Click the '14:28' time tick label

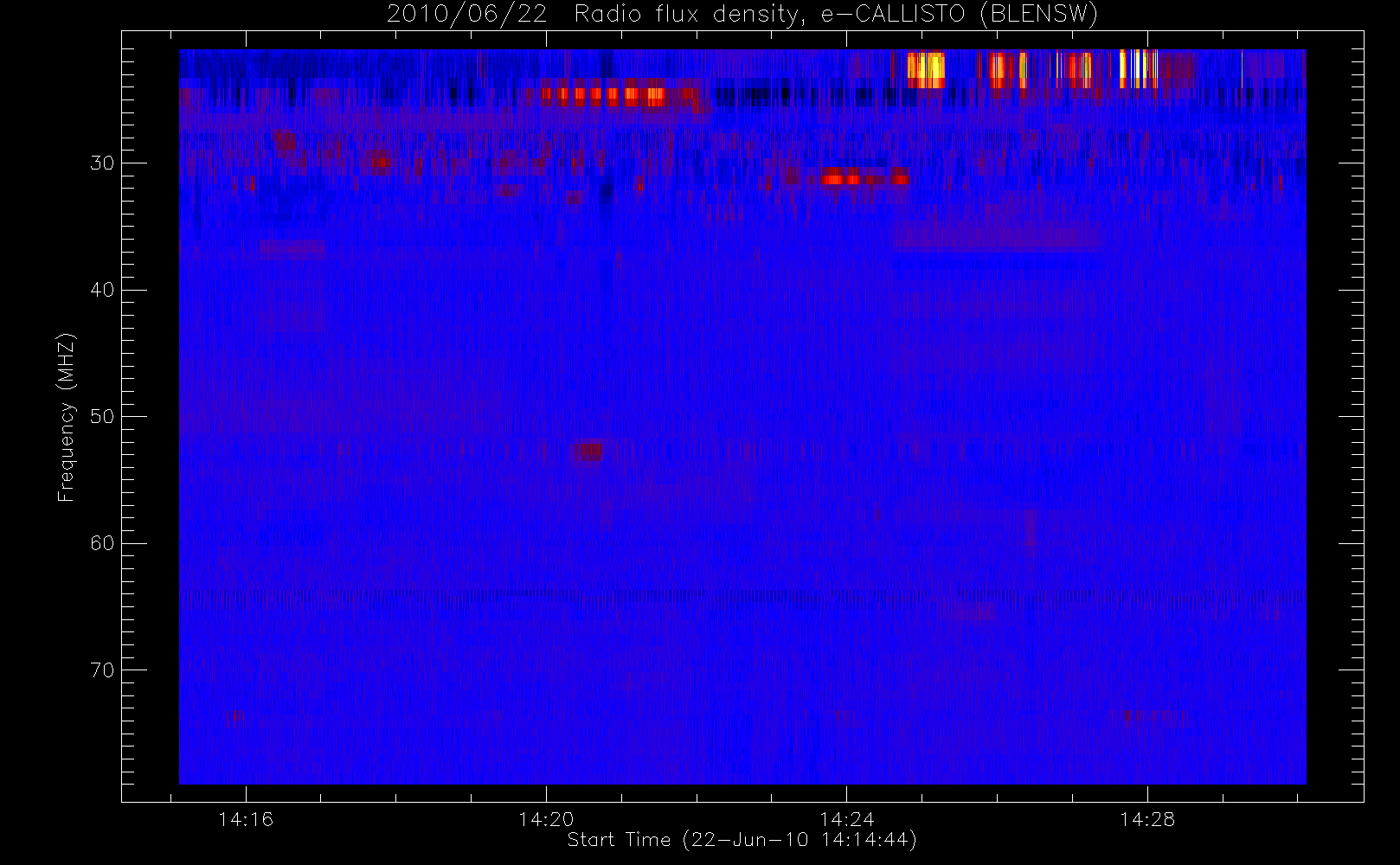point(1147,819)
